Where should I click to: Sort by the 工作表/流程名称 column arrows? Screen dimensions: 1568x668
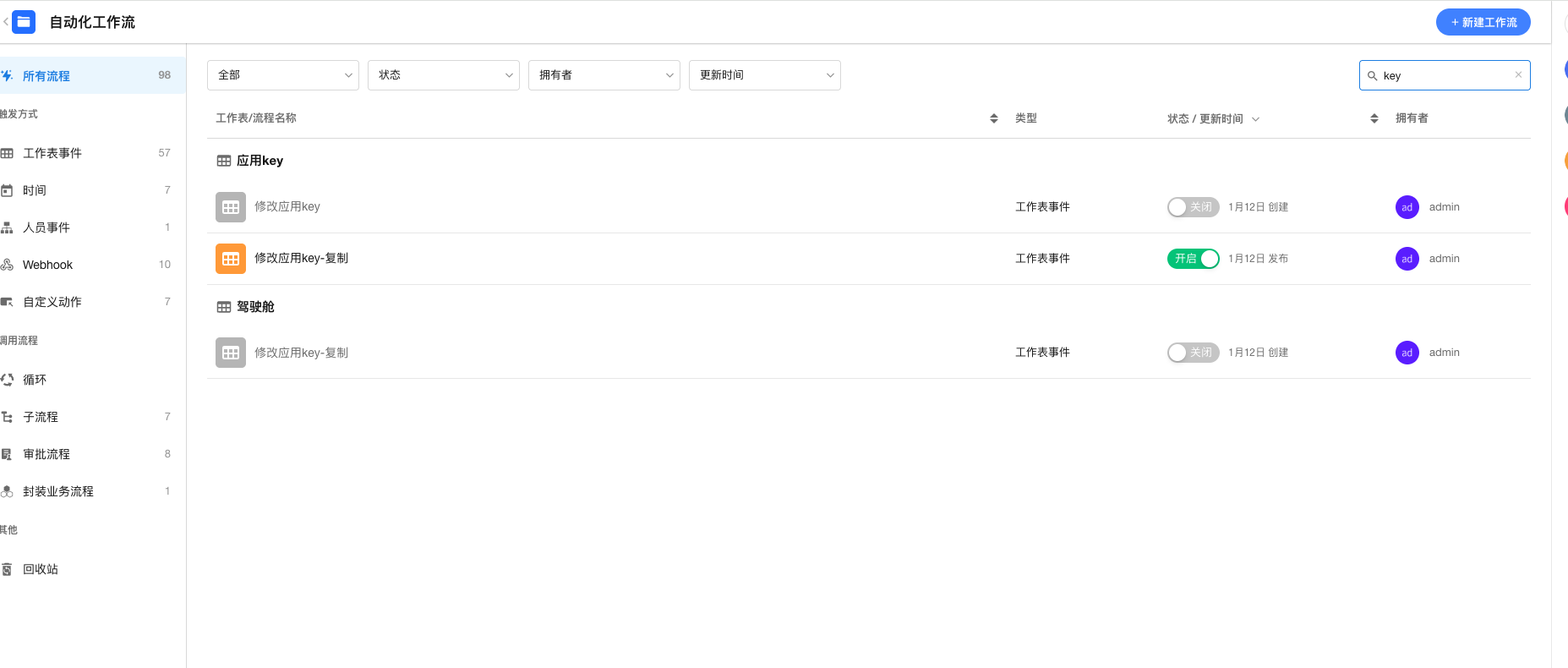(x=993, y=118)
